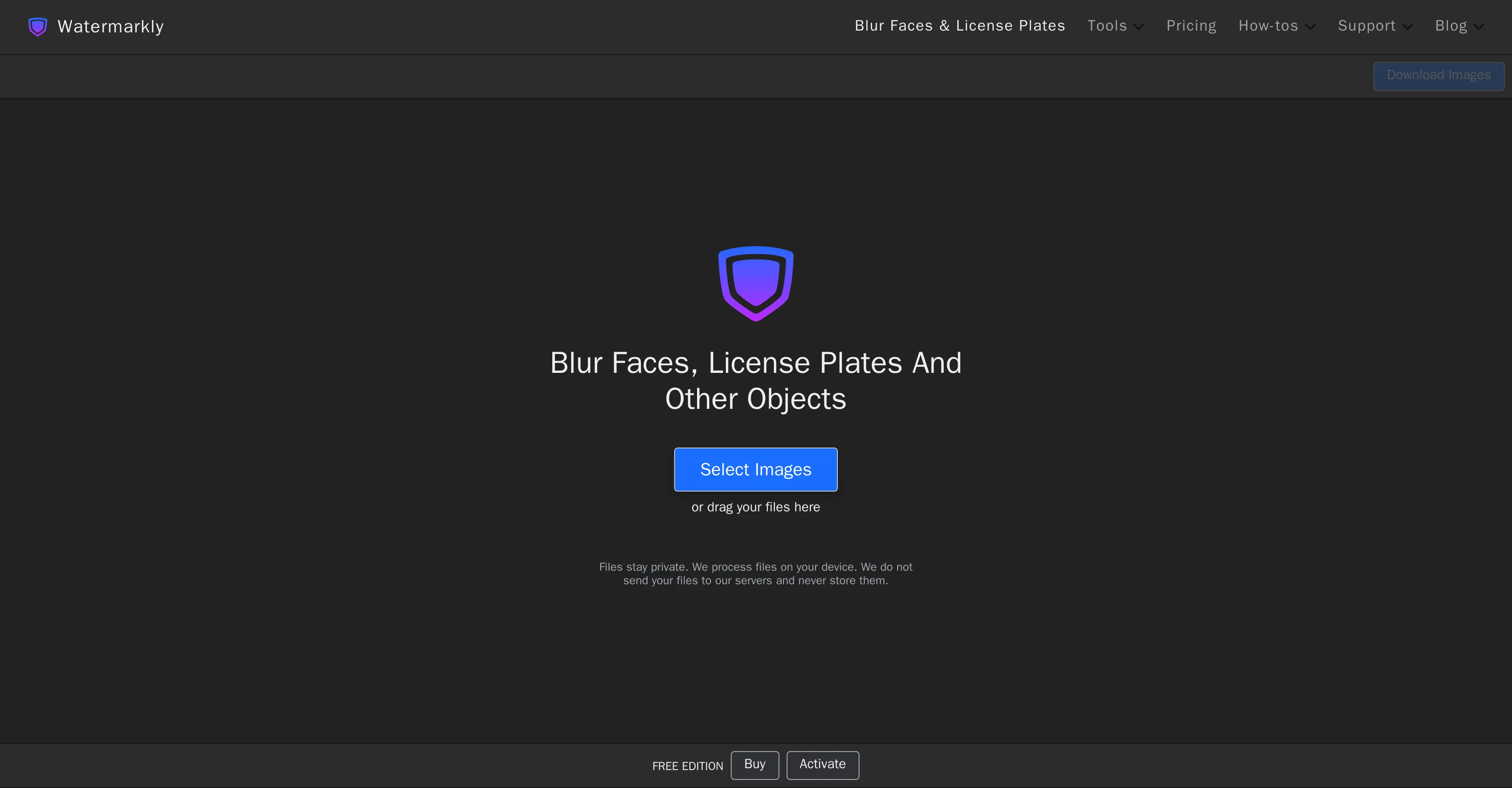Open the Support dropdown menu
Screen dimensions: 1512x788
(1408, 27)
